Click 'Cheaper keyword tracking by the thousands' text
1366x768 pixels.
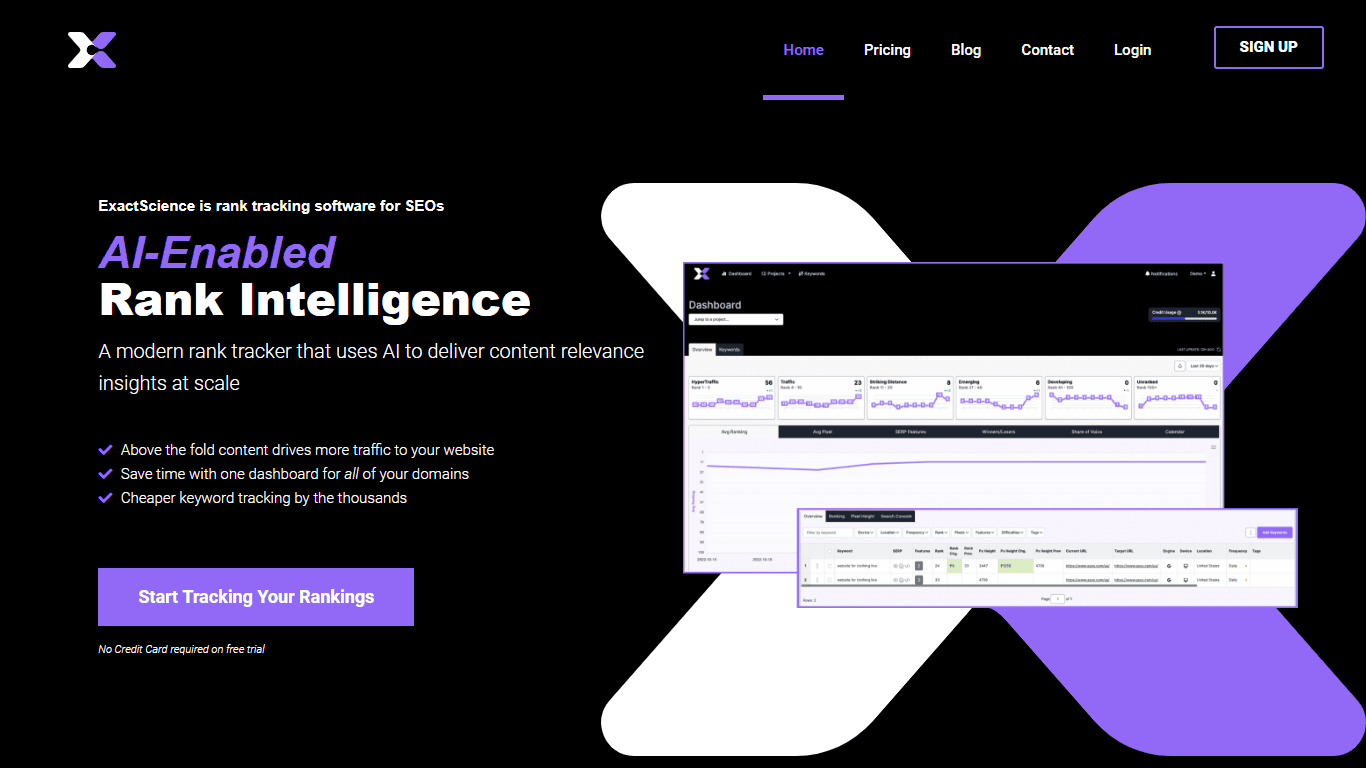(x=264, y=498)
